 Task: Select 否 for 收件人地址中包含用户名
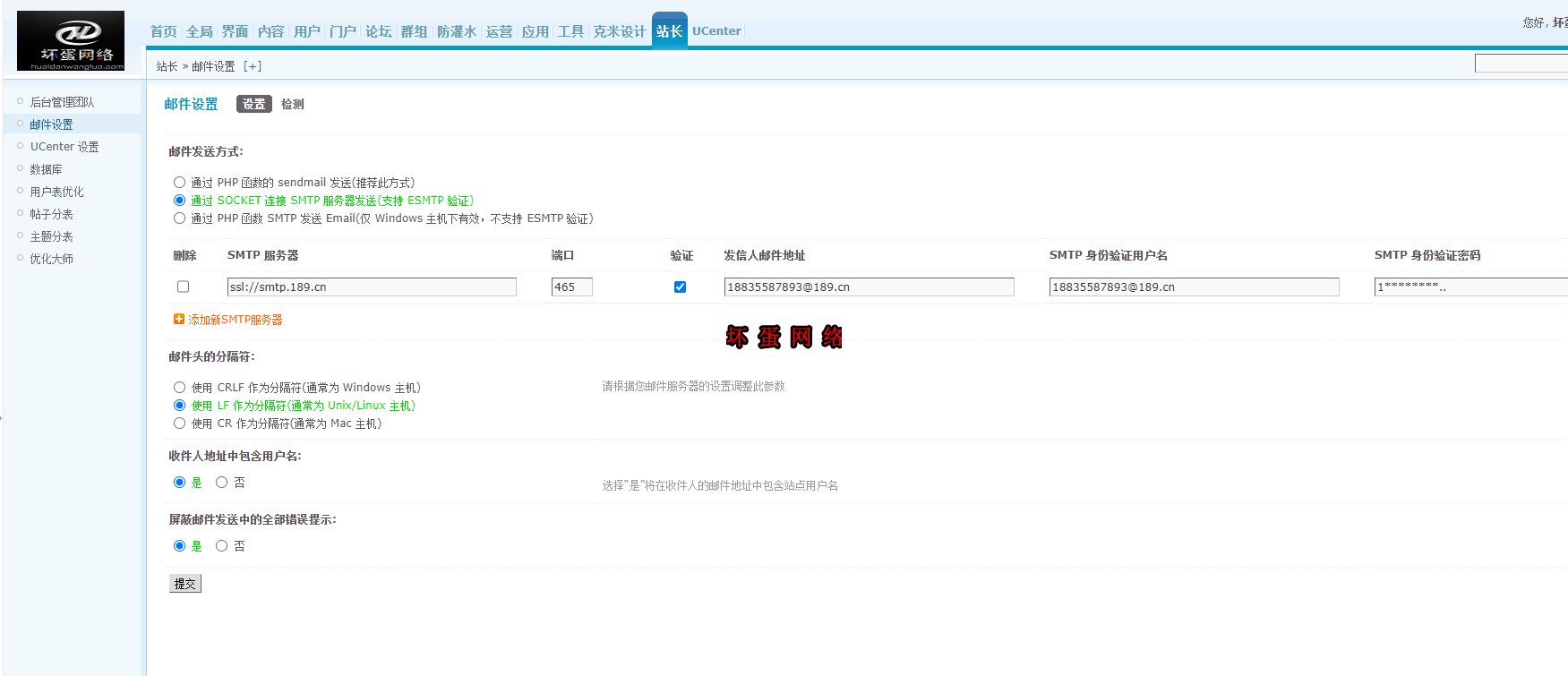(x=221, y=483)
